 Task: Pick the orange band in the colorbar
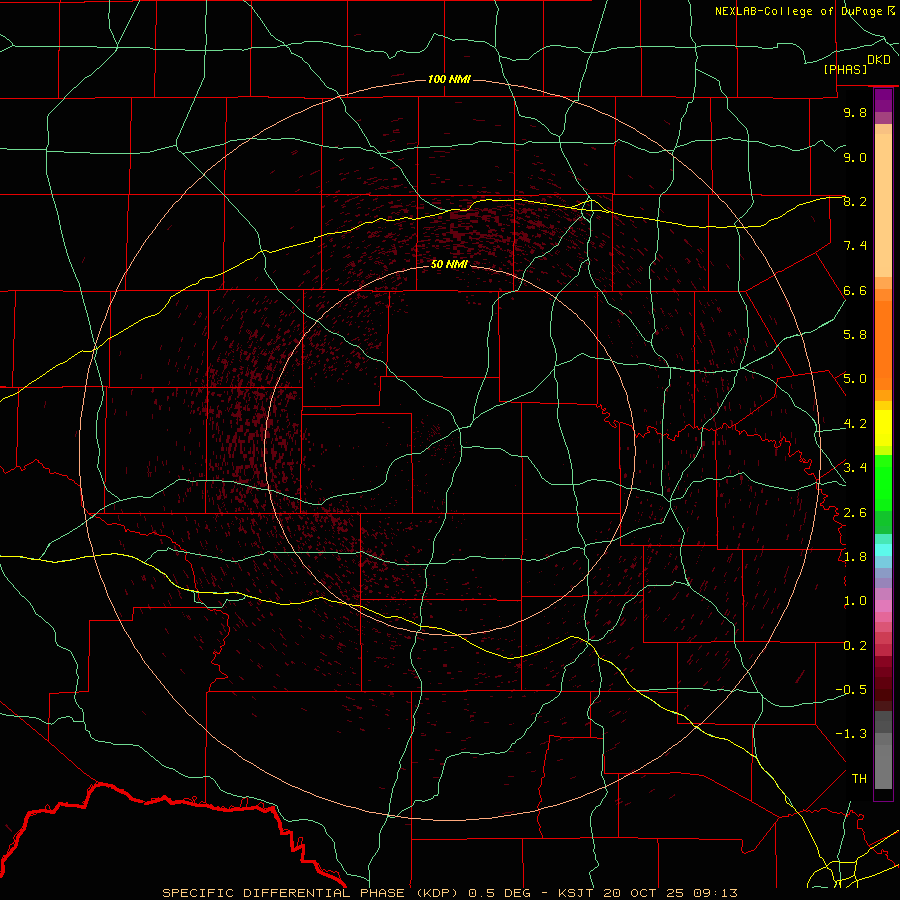coord(883,344)
